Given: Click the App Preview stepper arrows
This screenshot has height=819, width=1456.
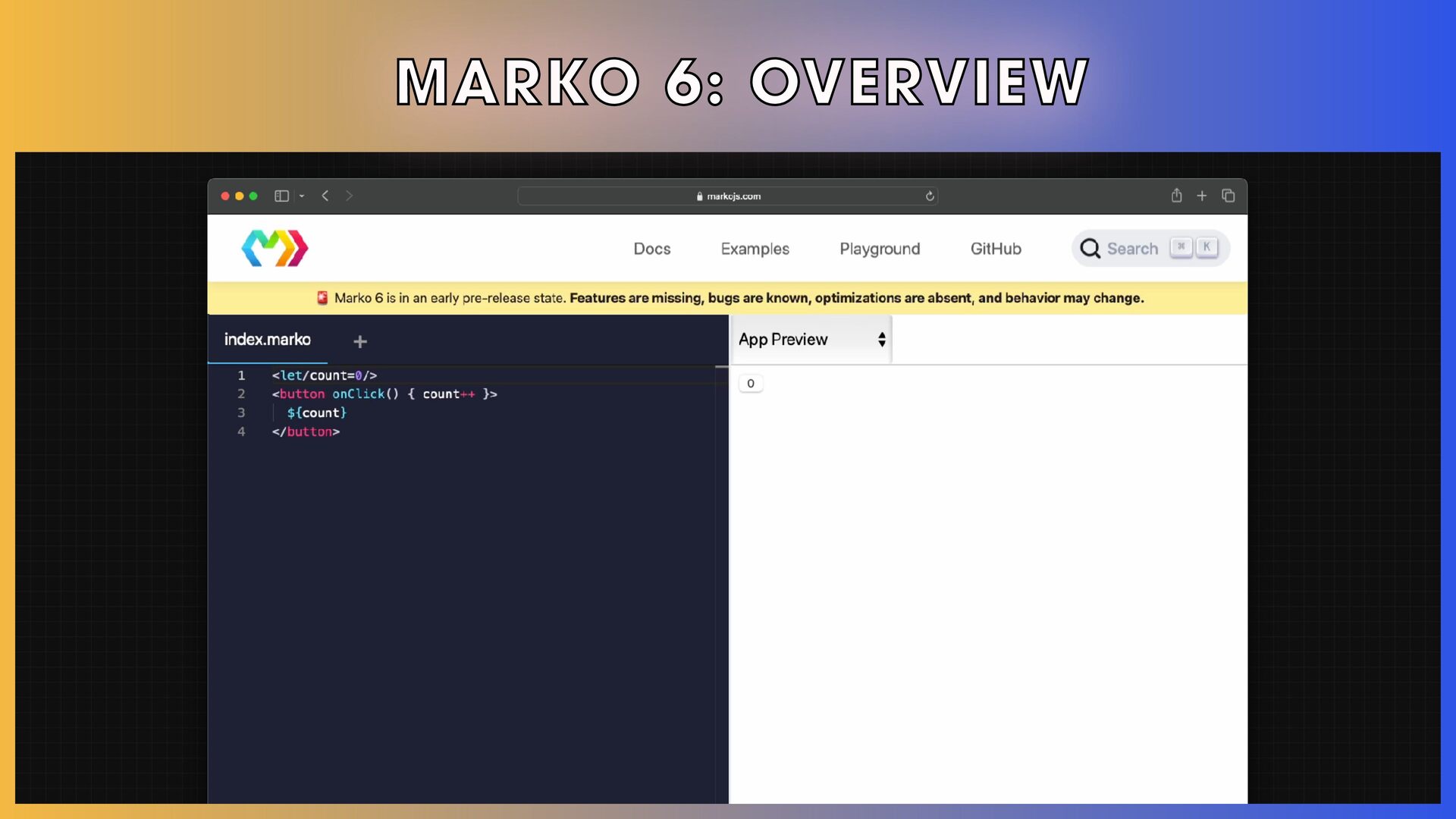Looking at the screenshot, I should 882,340.
